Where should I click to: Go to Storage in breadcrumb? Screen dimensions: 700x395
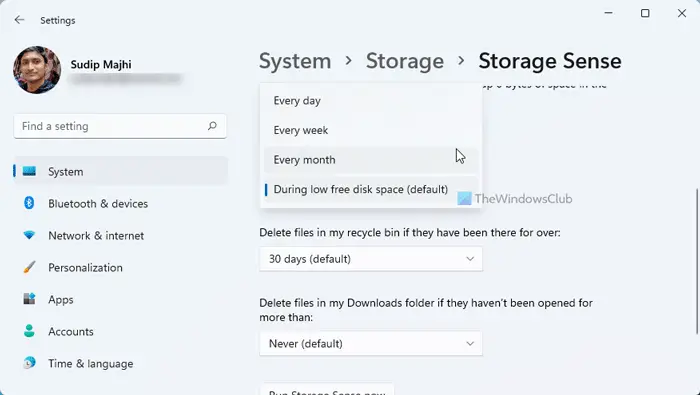pos(404,61)
